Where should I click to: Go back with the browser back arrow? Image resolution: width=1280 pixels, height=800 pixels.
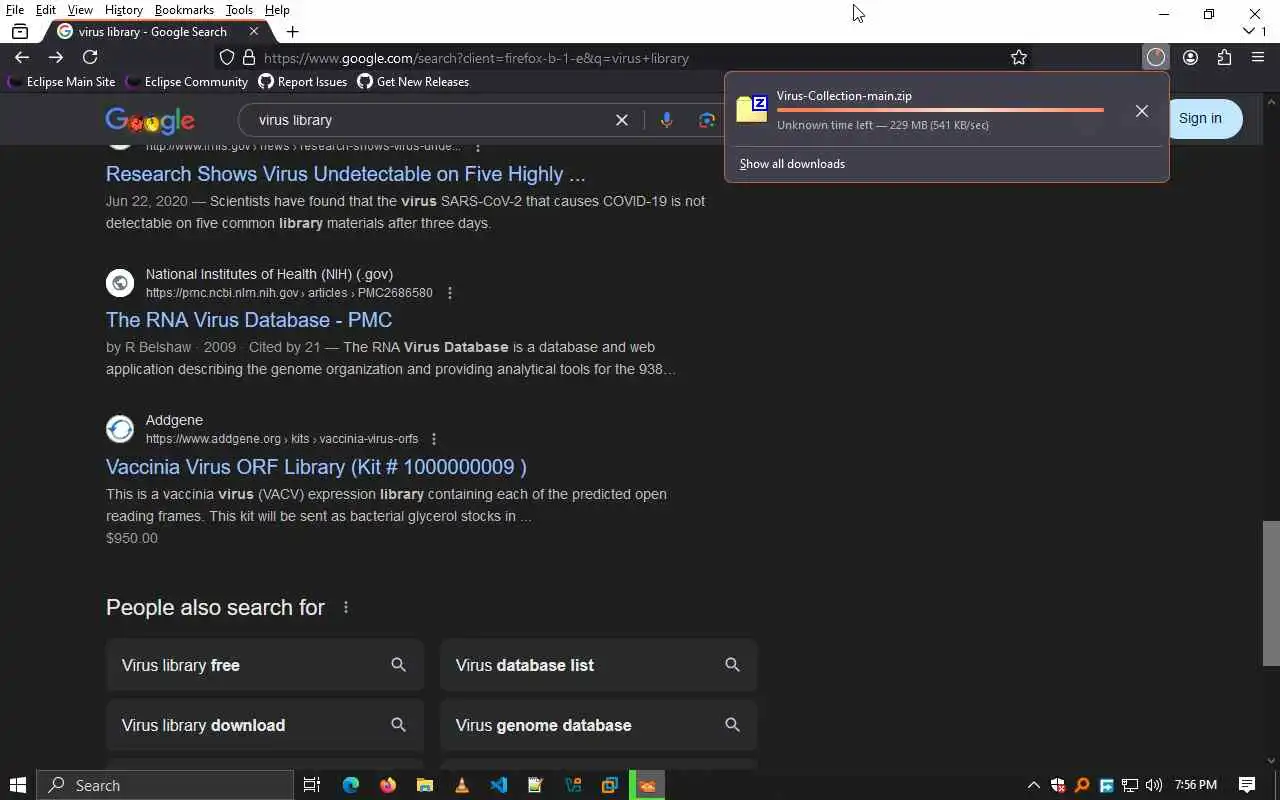pyautogui.click(x=22, y=57)
